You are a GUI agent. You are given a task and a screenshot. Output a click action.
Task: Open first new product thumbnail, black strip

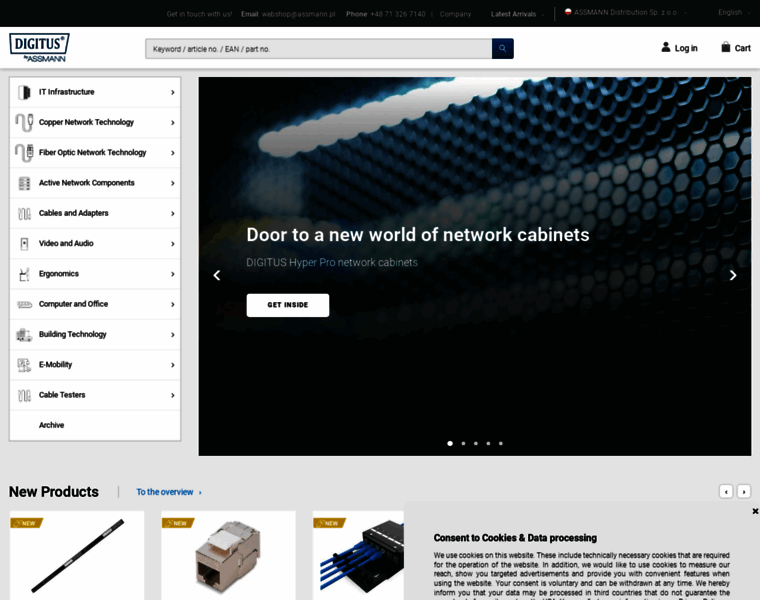[77, 555]
